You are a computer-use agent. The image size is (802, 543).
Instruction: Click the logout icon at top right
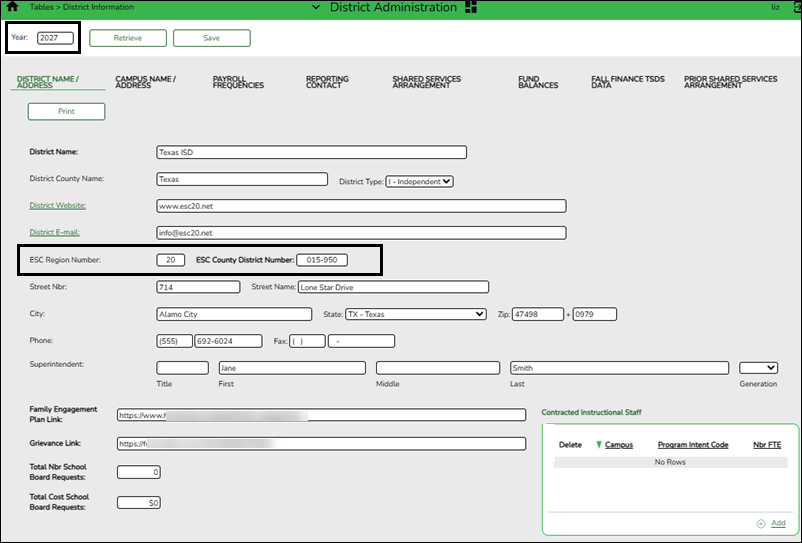pos(798,7)
